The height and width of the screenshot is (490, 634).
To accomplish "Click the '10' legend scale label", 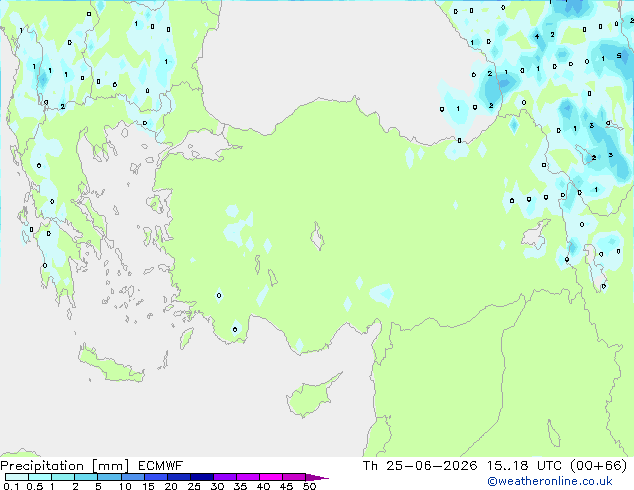I will coord(125,486).
